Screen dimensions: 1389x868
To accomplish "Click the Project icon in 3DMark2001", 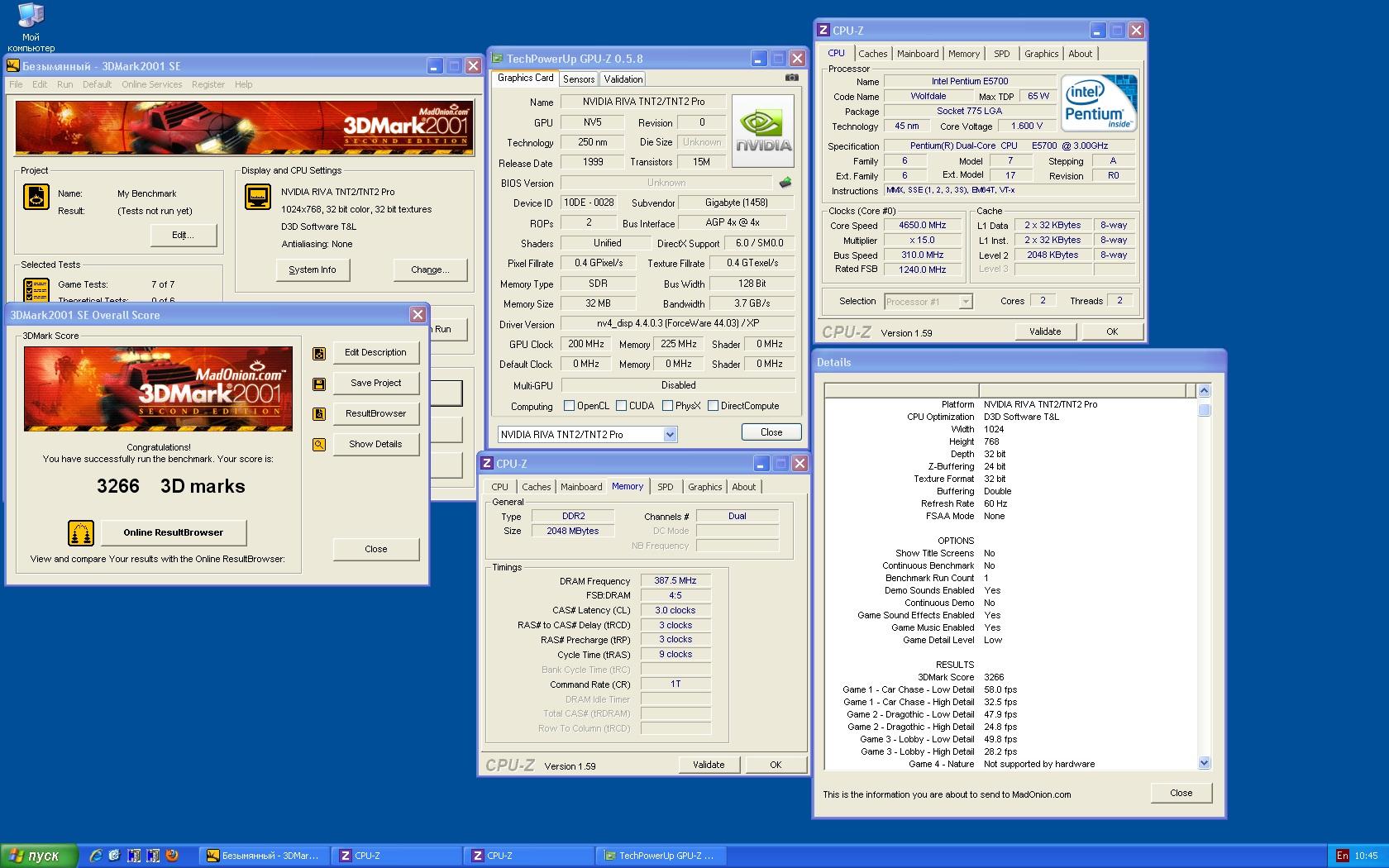I will (x=36, y=197).
